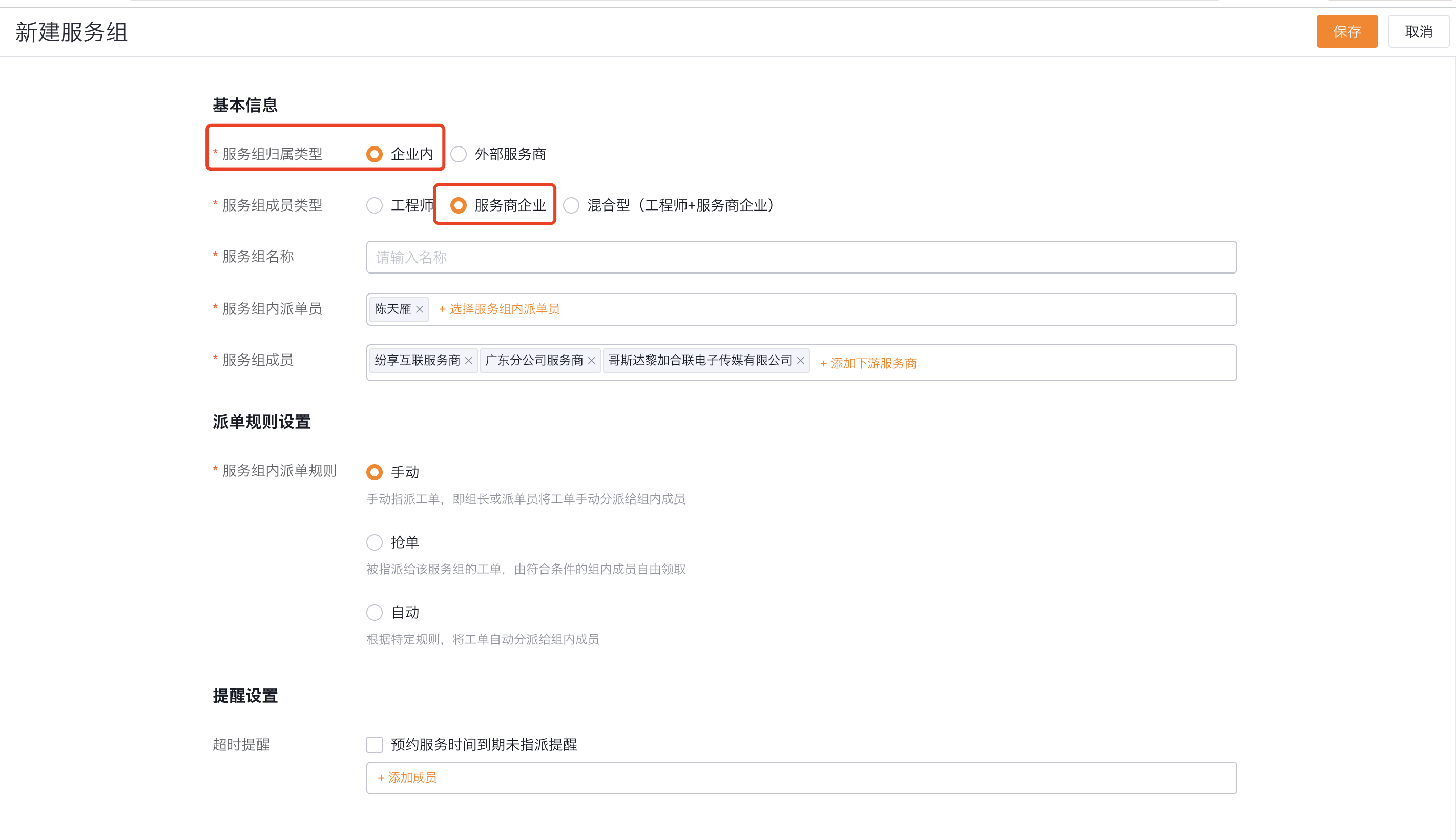The height and width of the screenshot is (840, 1456).
Task: Click the 基本信息 section heading
Action: tap(245, 105)
